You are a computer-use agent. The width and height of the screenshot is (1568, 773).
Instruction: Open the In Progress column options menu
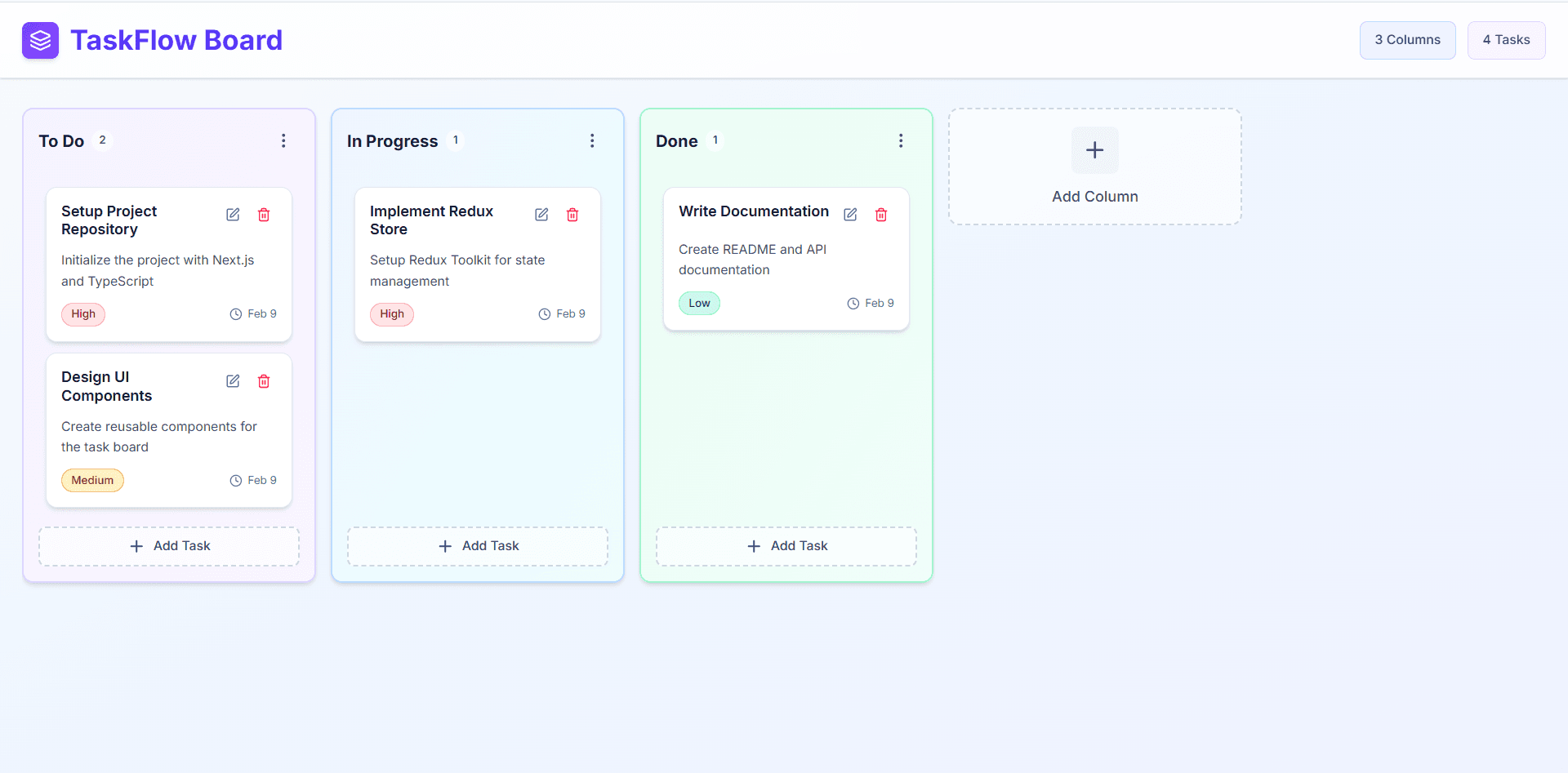592,140
